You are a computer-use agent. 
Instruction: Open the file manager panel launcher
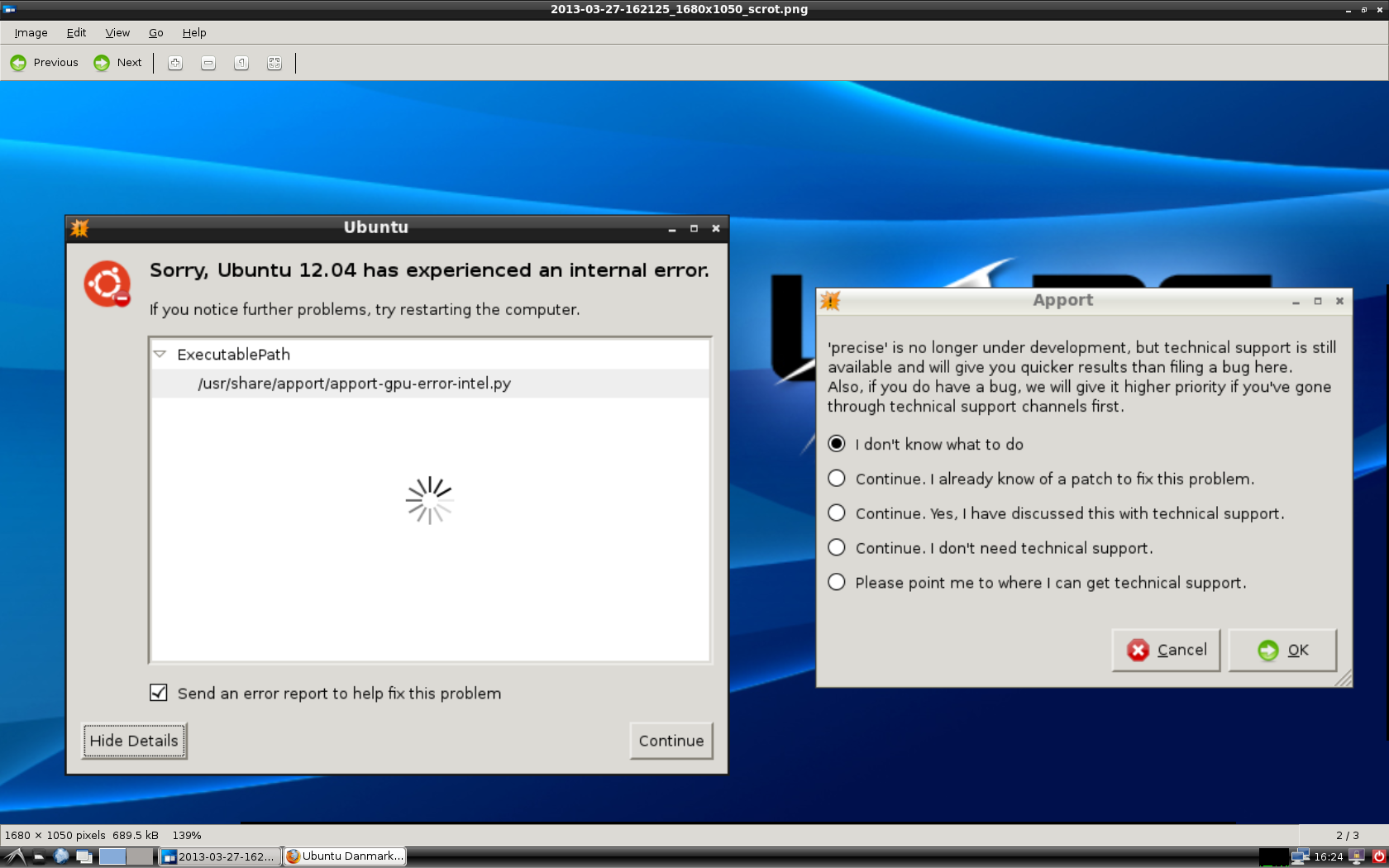pyautogui.click(x=39, y=857)
